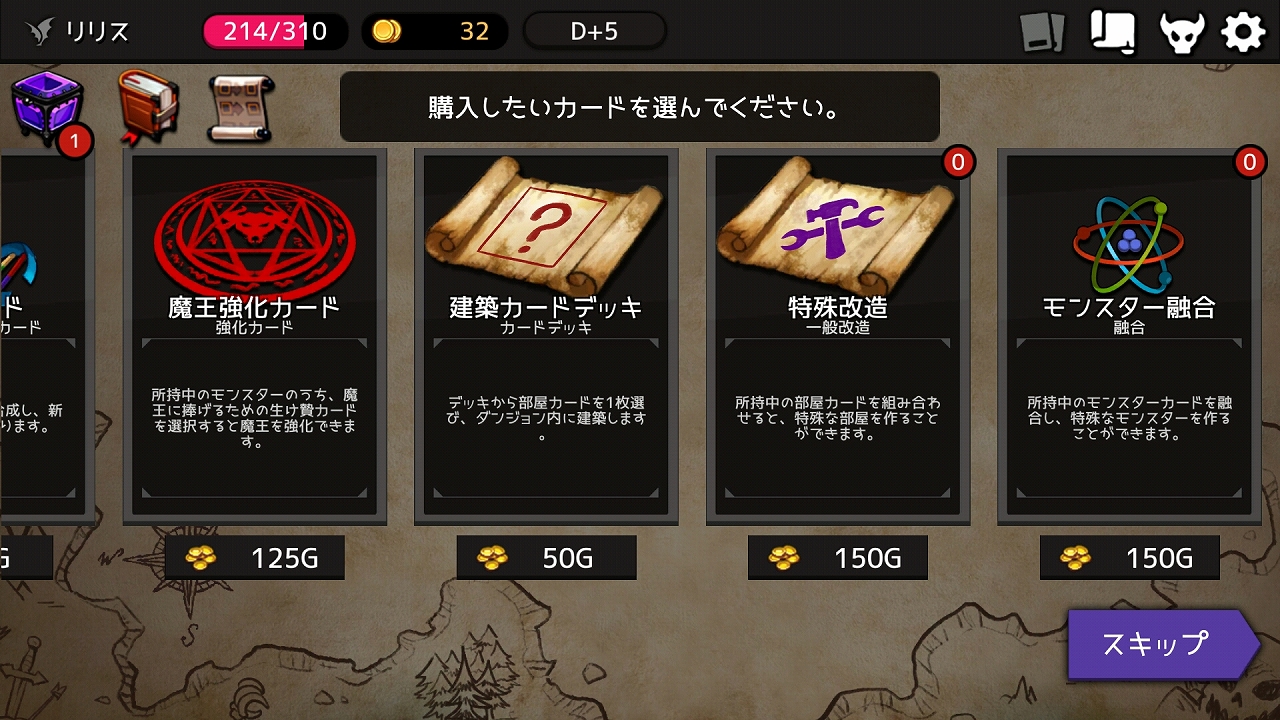
Task: Select the モンスター融合 atom card
Action: (1130, 336)
